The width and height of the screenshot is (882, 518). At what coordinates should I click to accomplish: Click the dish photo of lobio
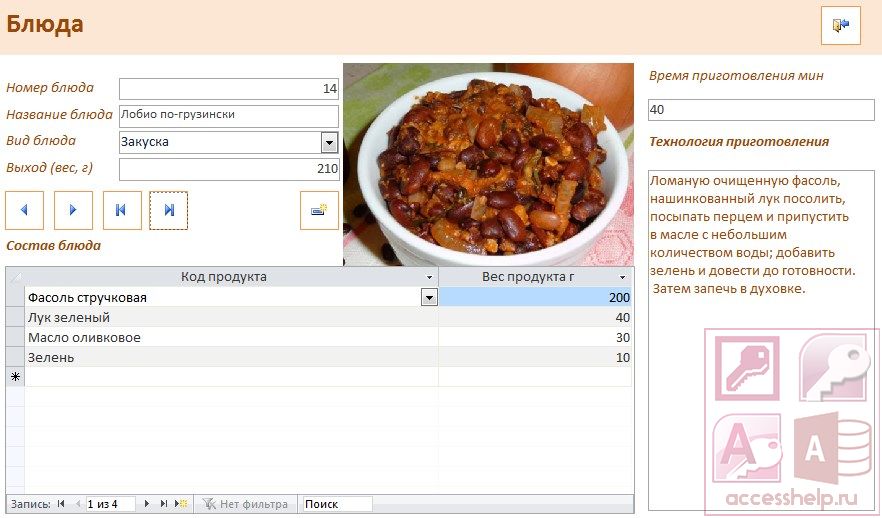tap(488, 164)
